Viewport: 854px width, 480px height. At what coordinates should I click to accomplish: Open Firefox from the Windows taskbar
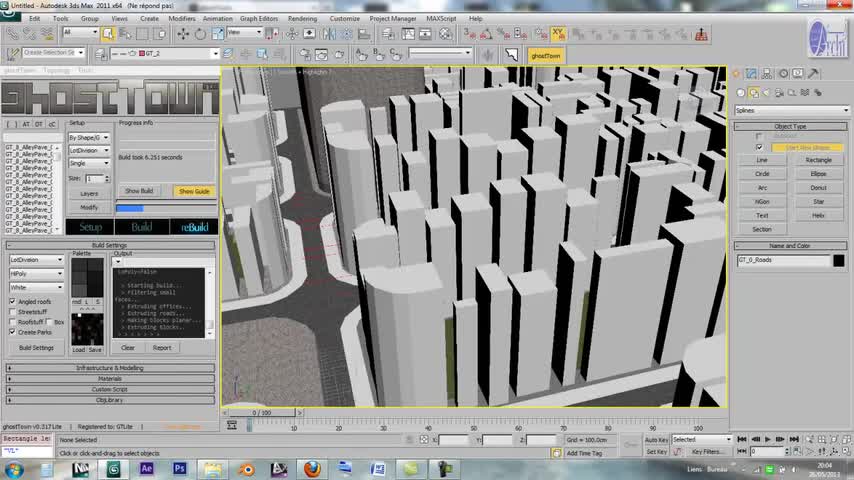tap(311, 468)
